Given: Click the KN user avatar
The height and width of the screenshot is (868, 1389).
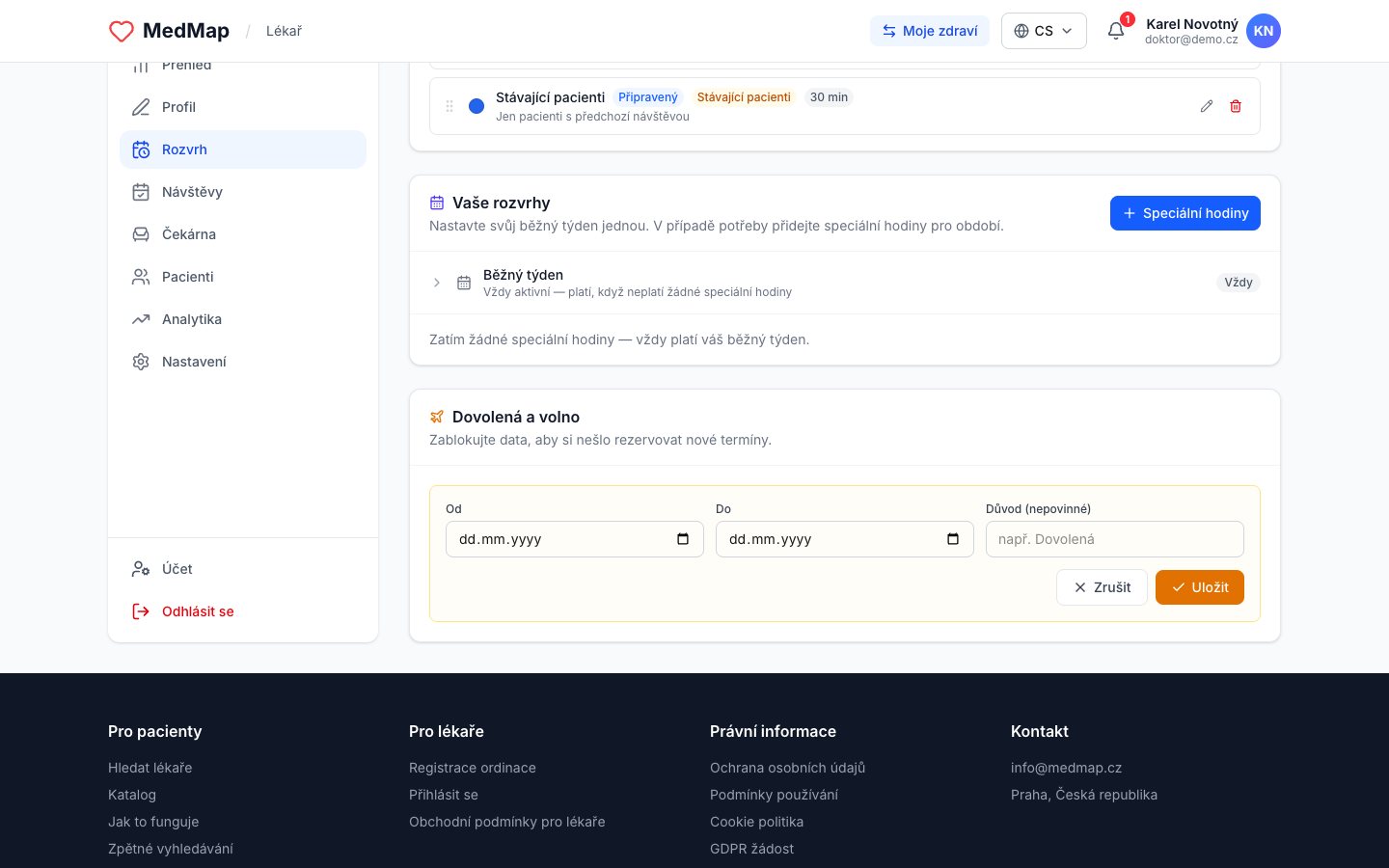Looking at the screenshot, I should pyautogui.click(x=1264, y=31).
